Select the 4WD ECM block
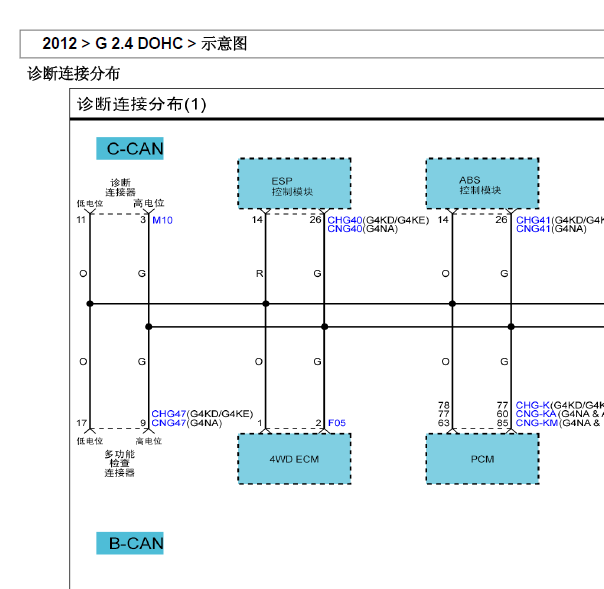Screen dimensions: 604x589 [294, 459]
